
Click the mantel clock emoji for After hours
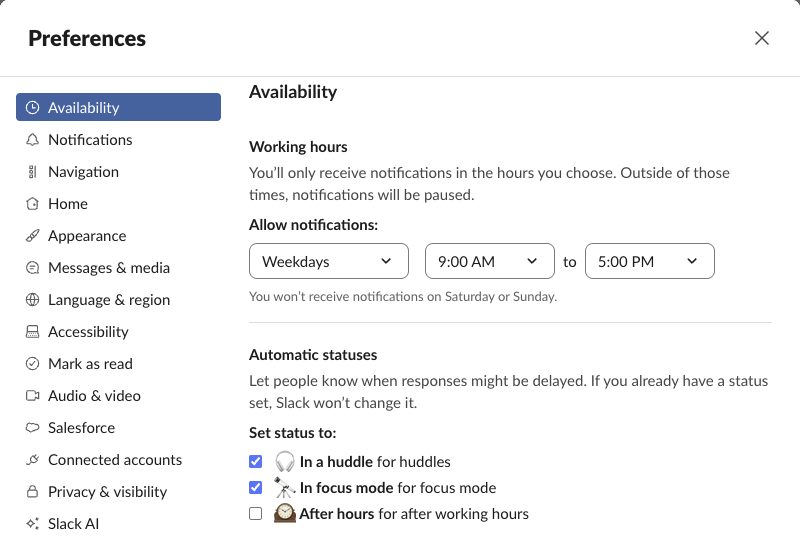pos(285,513)
